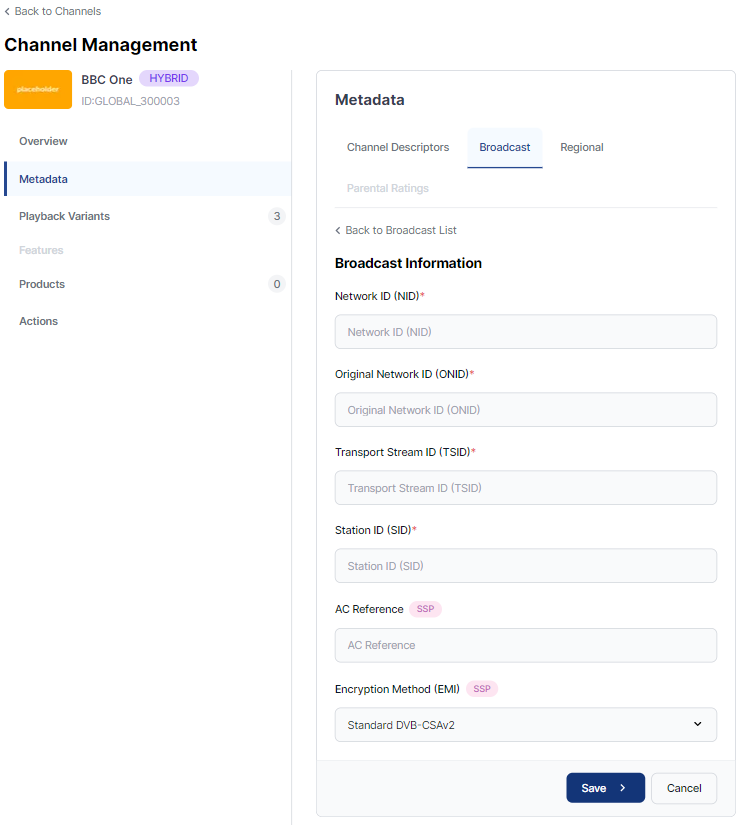Click the HYBRID badge next to BBC One

click(168, 78)
